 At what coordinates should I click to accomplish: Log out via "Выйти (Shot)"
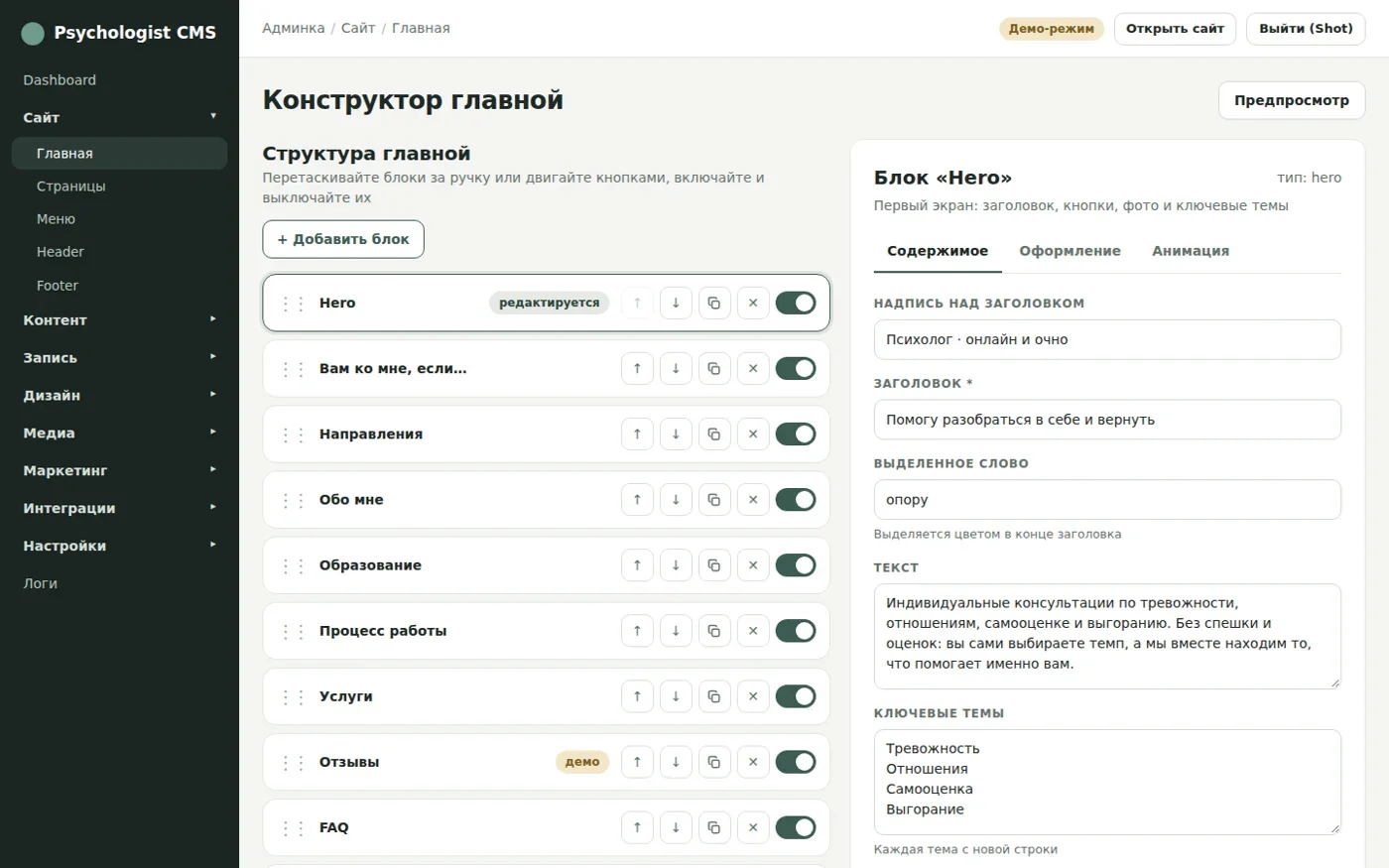1306,29
